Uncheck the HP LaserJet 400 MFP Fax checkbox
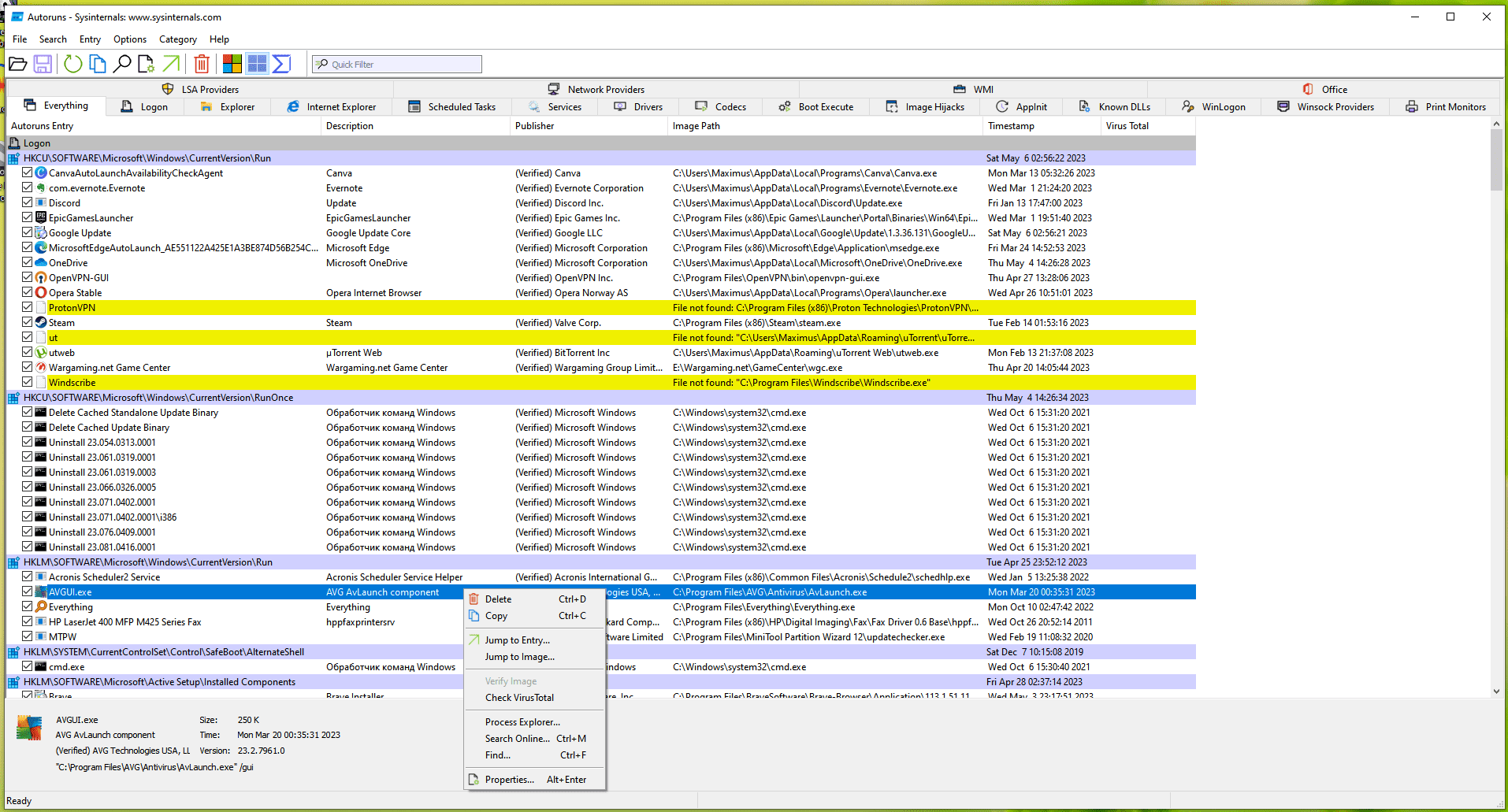 pos(28,622)
